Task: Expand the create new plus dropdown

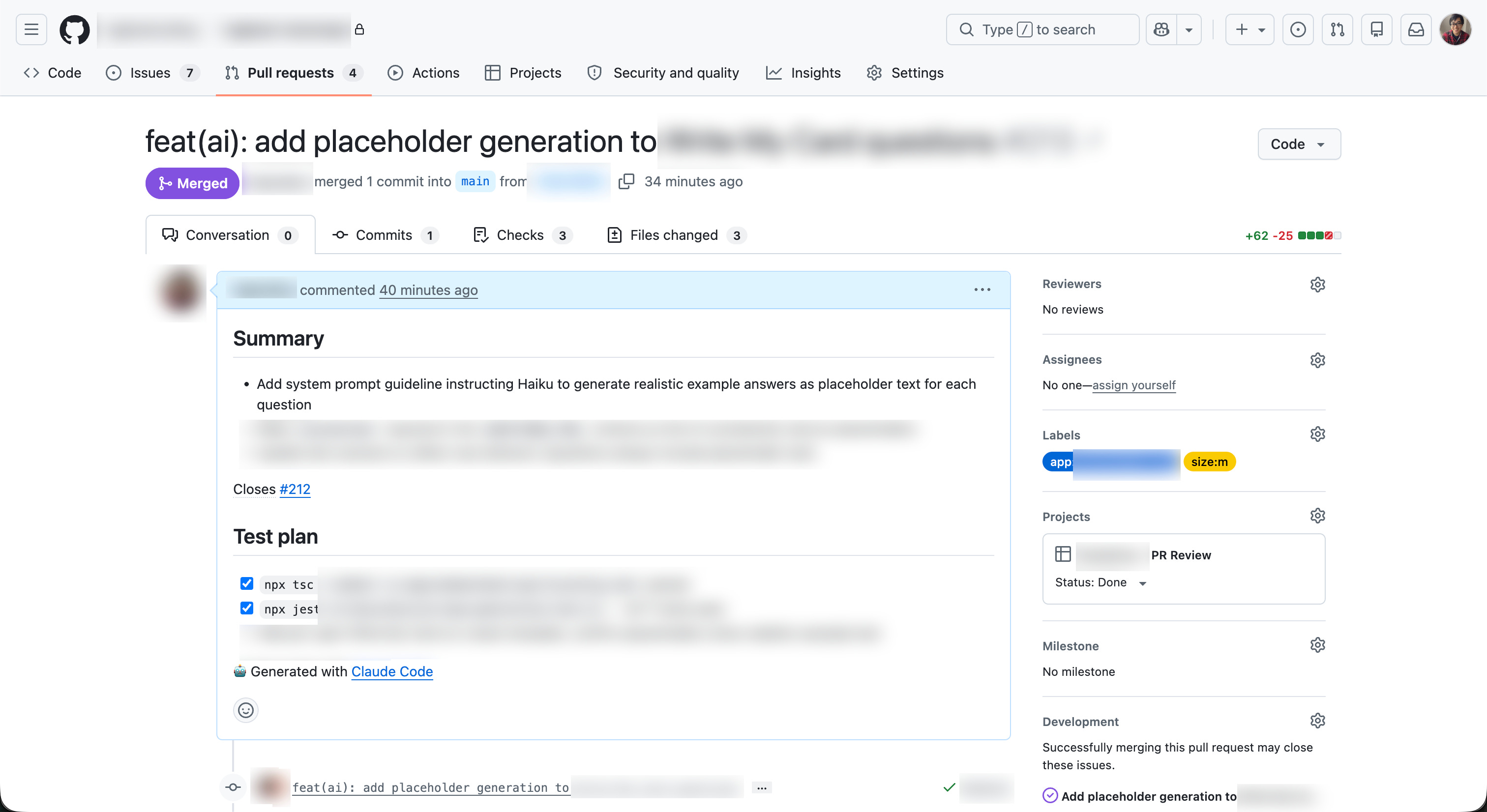Action: coord(1249,29)
